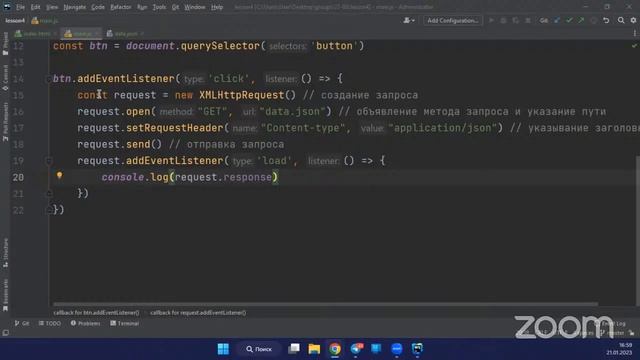Click the Run icon in toolbar
640x360 pixels.
point(491,20)
